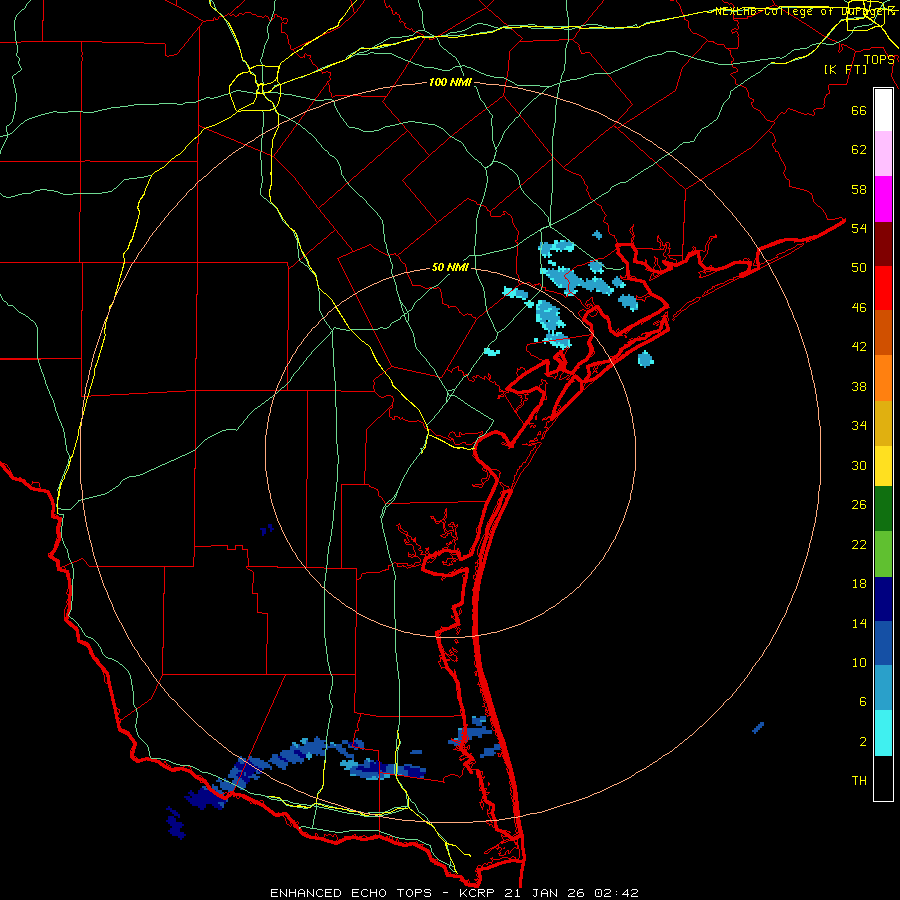Click the "21 JAN 26 02:42" timestamp
Viewport: 900px width, 900px height.
click(x=571, y=893)
